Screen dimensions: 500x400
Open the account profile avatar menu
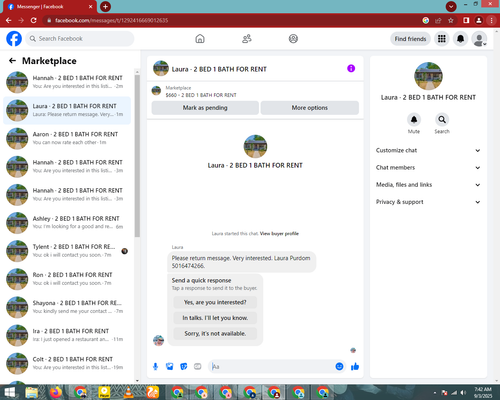[x=479, y=39]
